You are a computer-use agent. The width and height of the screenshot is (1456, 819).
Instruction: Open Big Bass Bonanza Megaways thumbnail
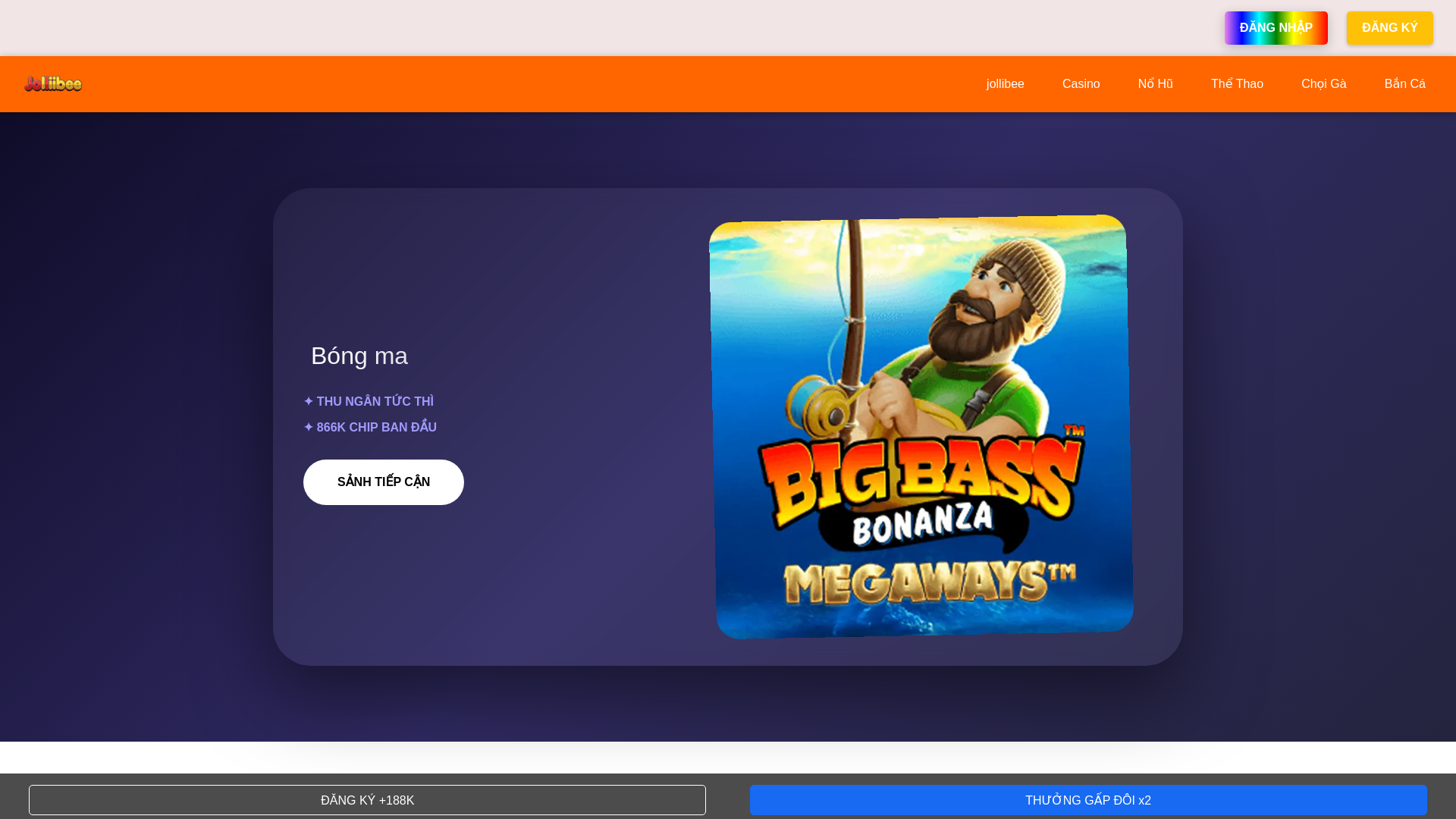point(921,427)
